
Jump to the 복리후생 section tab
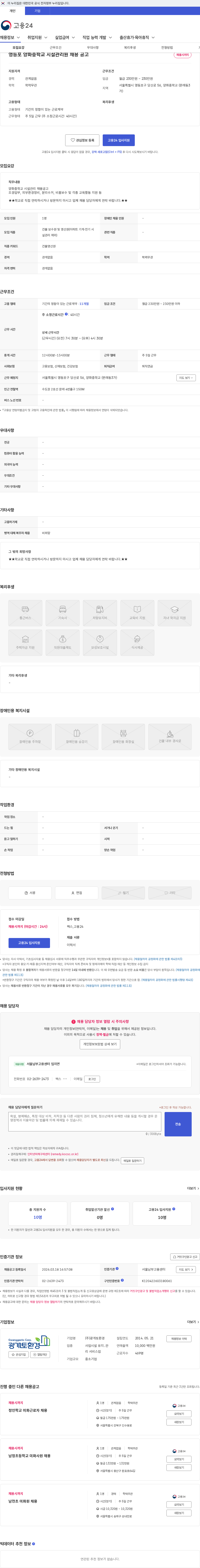coord(130,48)
